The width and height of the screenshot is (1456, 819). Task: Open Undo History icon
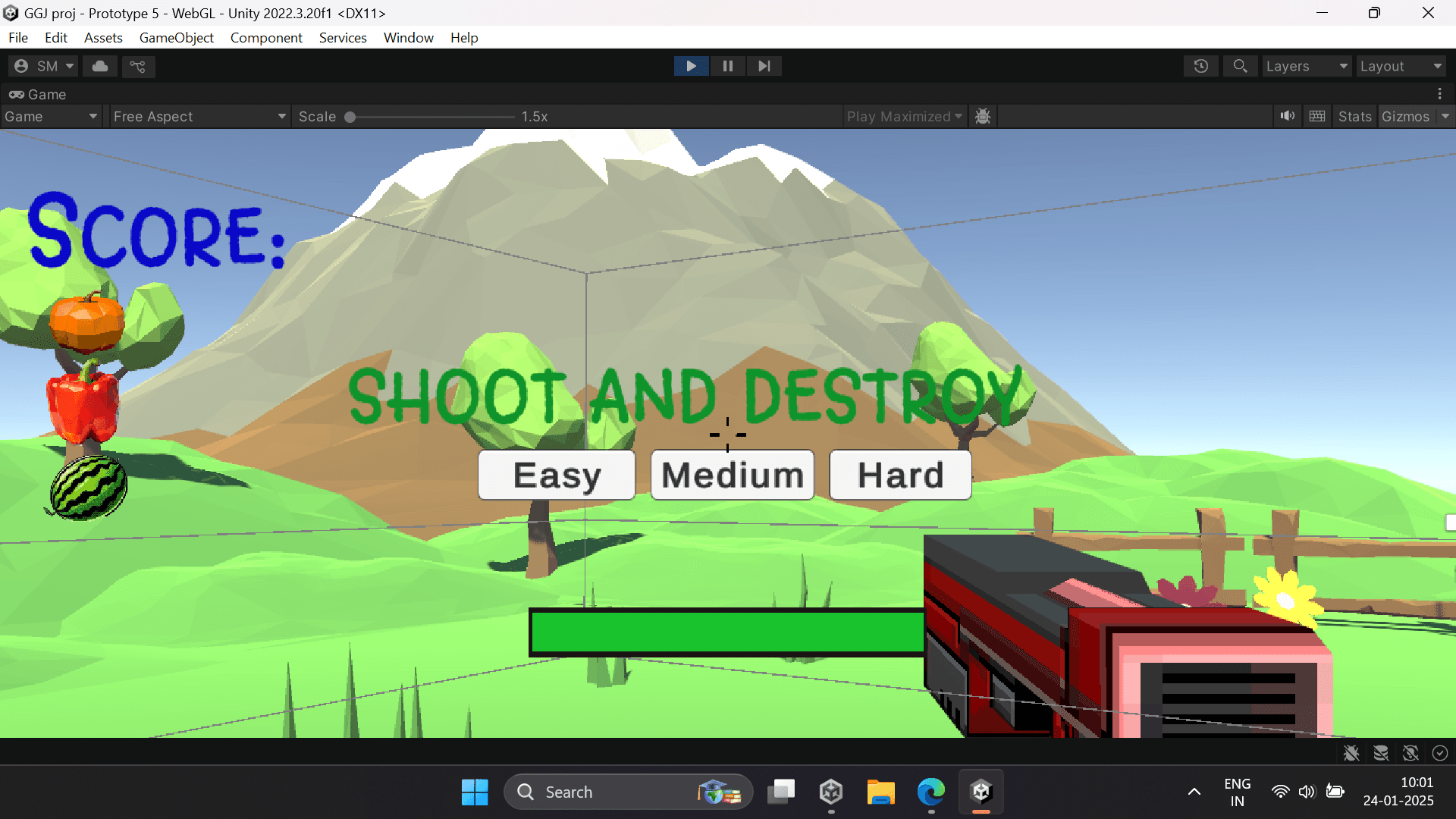(1200, 66)
